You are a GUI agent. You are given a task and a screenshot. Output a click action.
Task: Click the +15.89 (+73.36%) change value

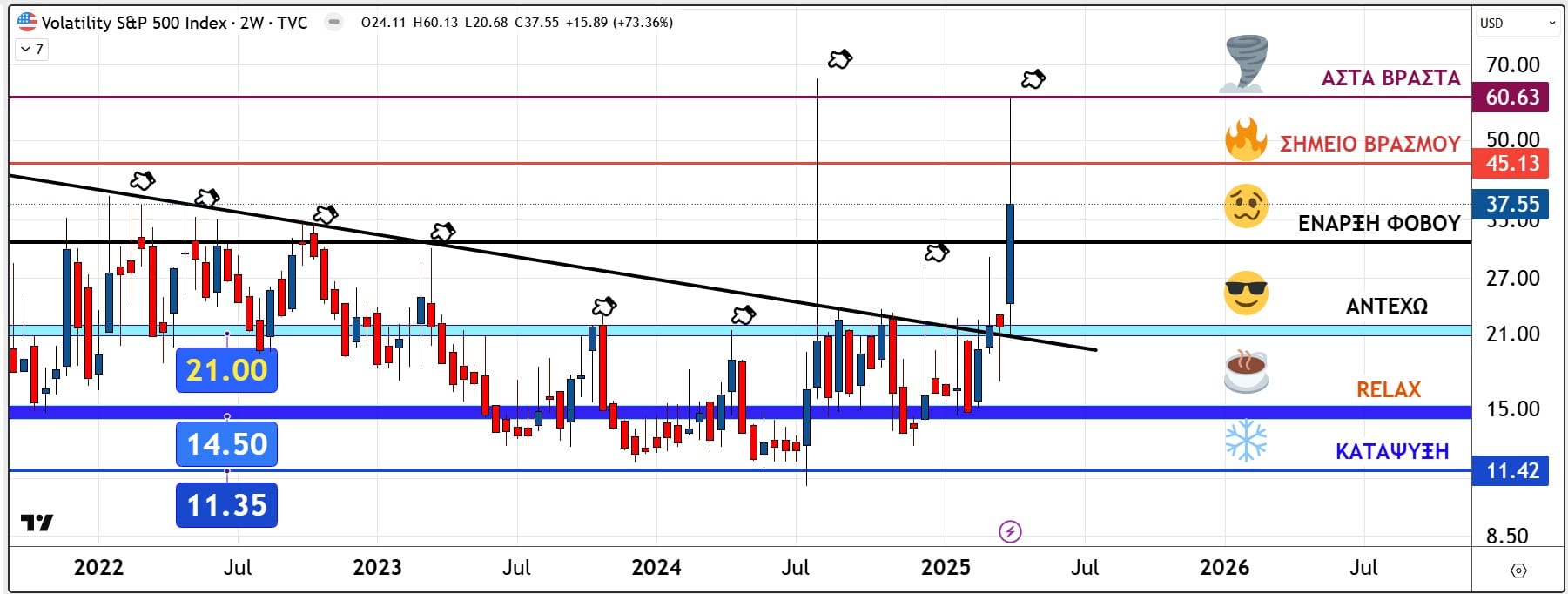(x=619, y=23)
